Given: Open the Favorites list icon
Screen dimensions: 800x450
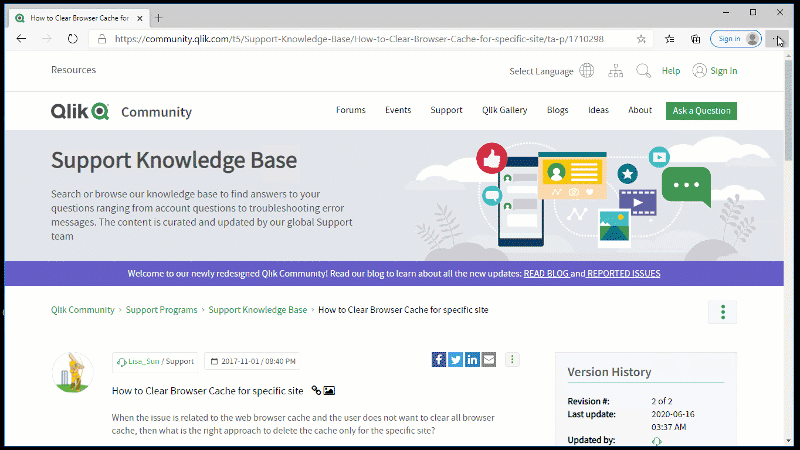Looking at the screenshot, I should [669, 39].
